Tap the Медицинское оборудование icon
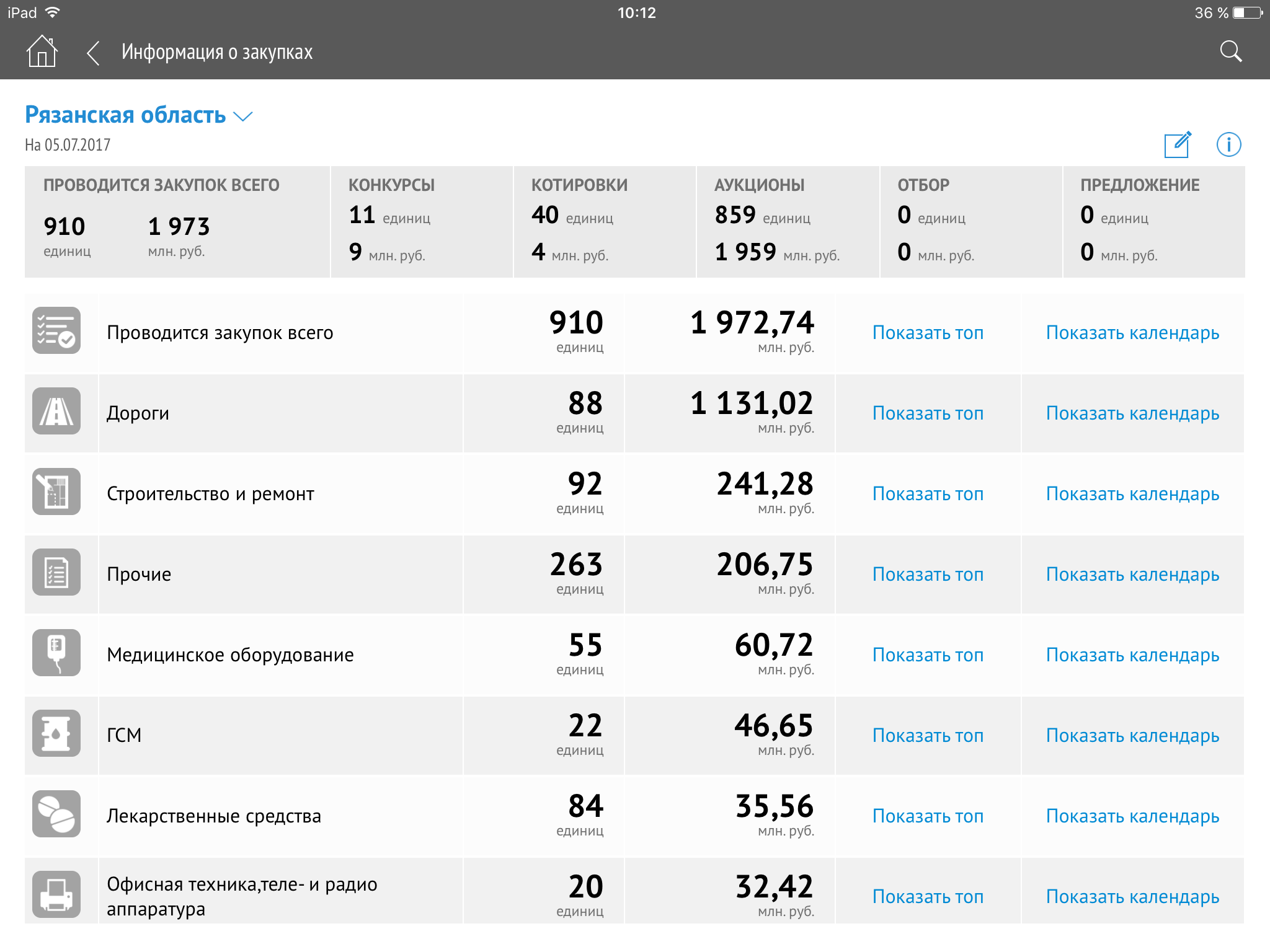1270x952 pixels. tap(56, 653)
